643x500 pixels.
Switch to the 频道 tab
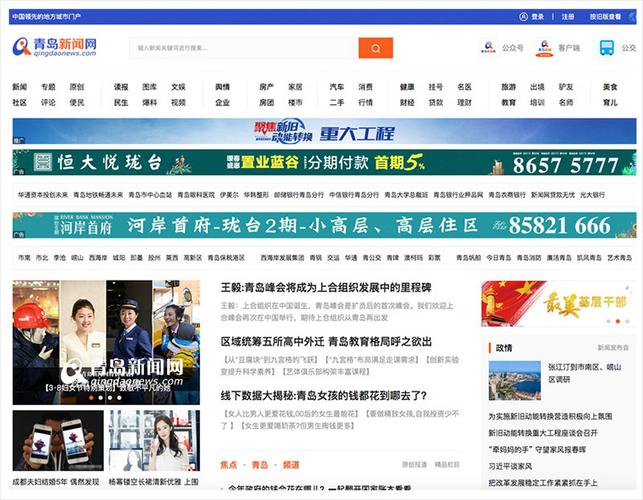[291, 465]
